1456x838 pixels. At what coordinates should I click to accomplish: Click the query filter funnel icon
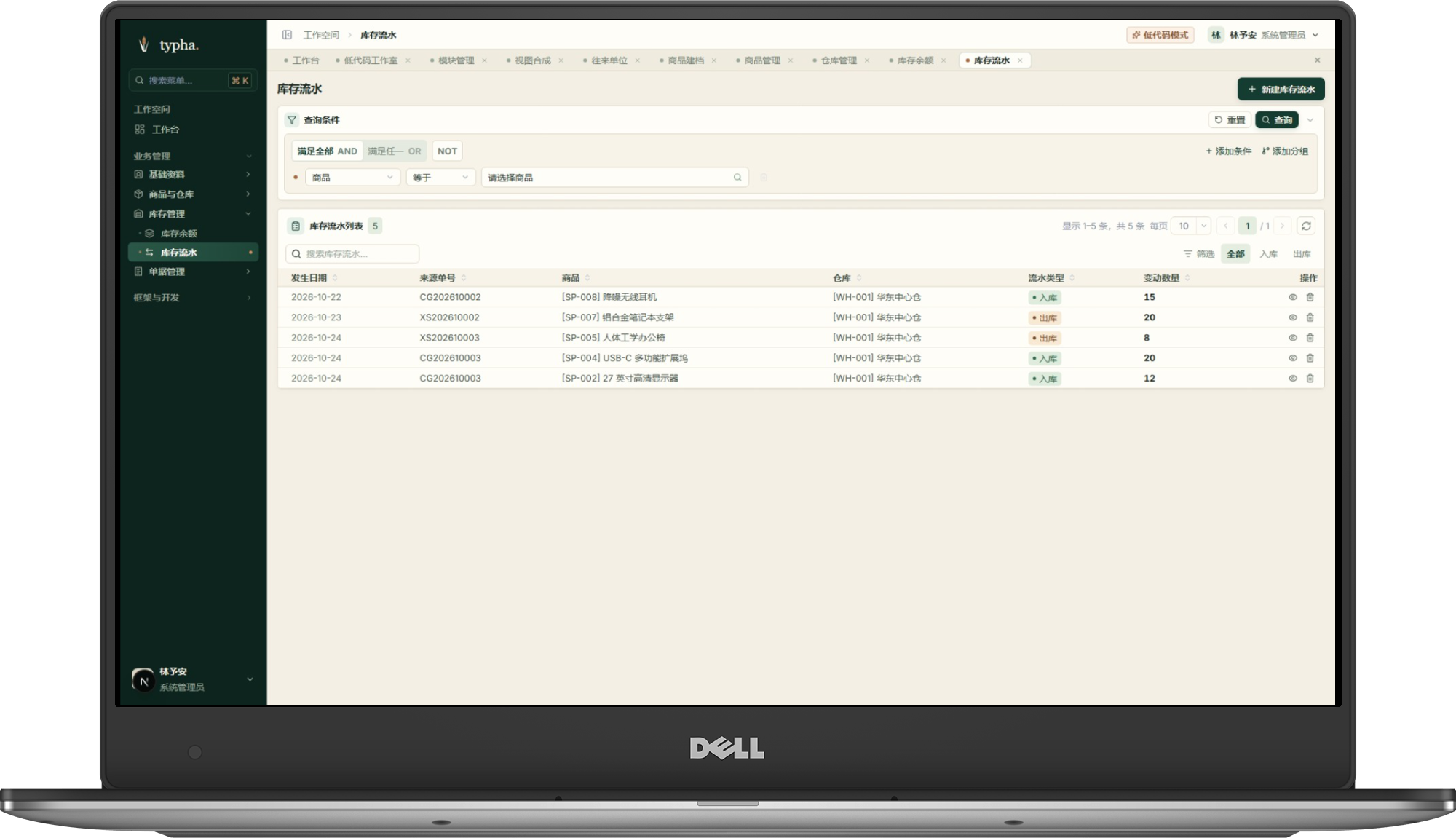292,120
